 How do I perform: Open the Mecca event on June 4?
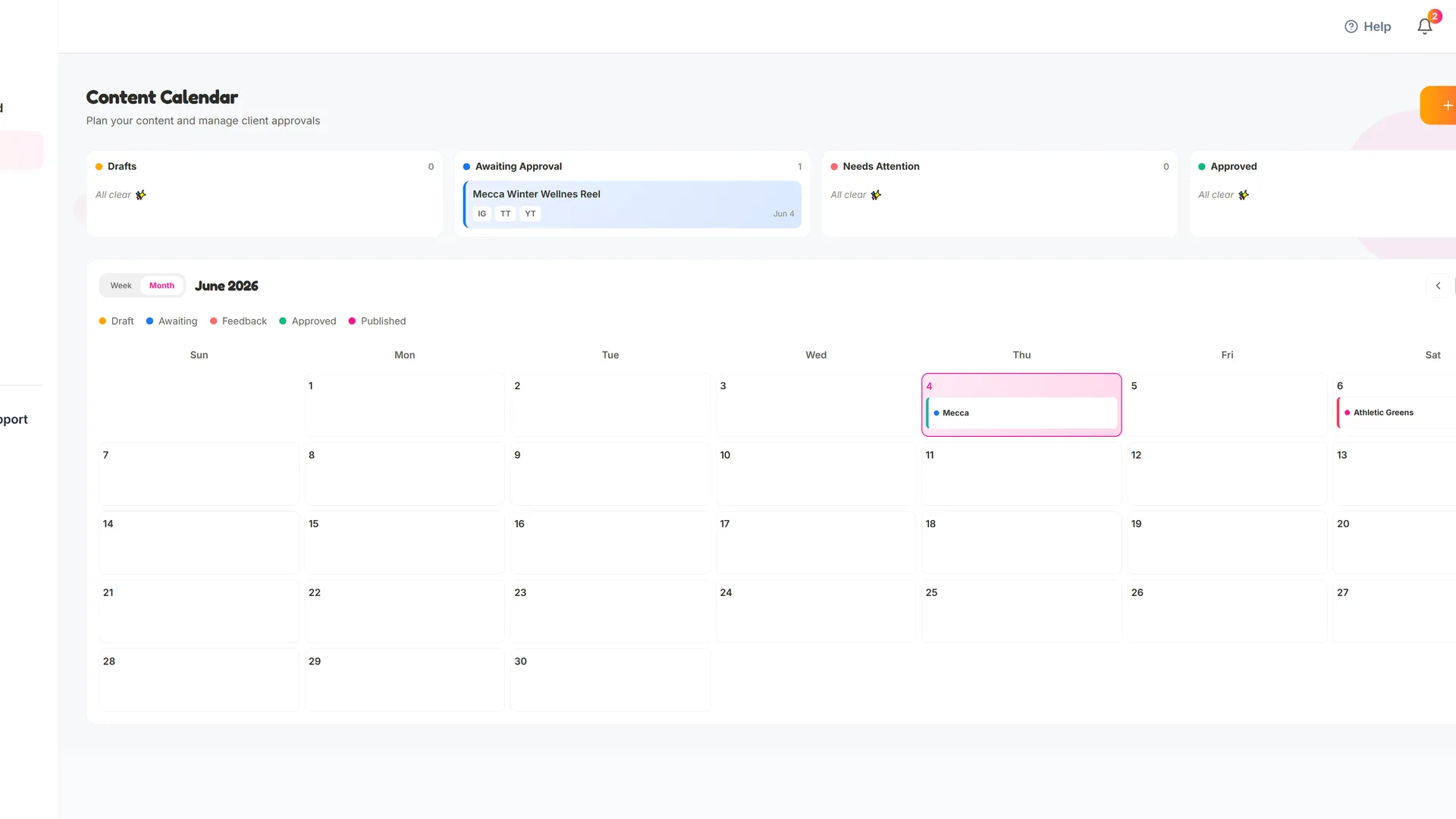(1021, 413)
